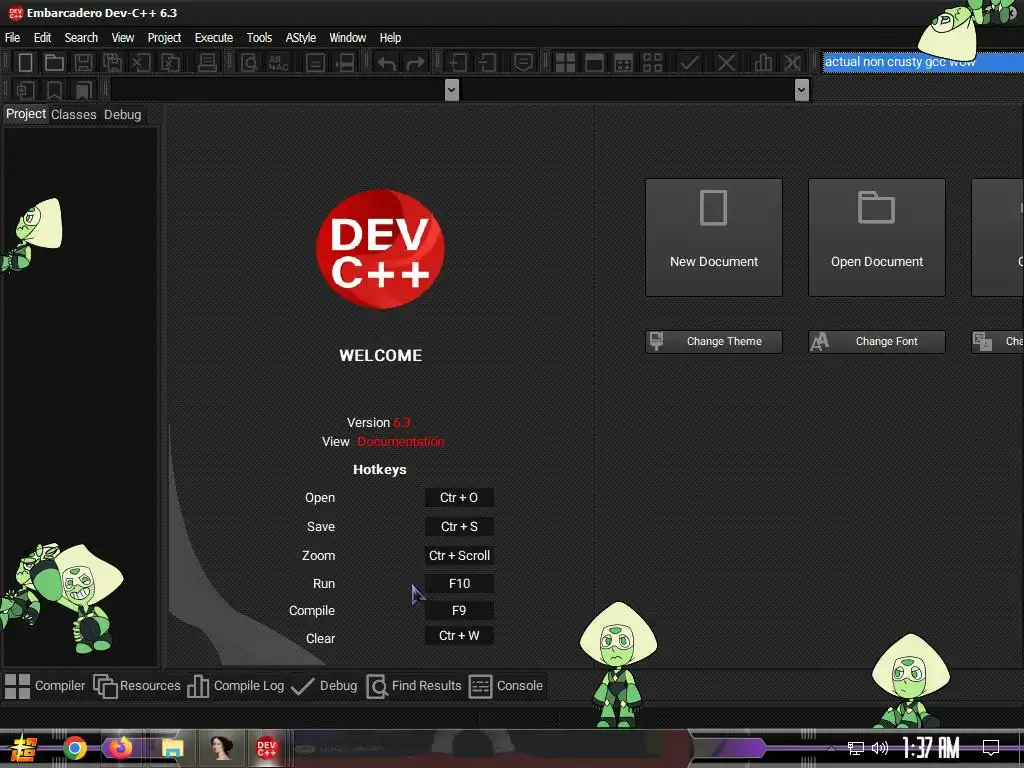This screenshot has width=1024, height=768.
Task: Click the Redo arrow icon
Action: point(415,63)
